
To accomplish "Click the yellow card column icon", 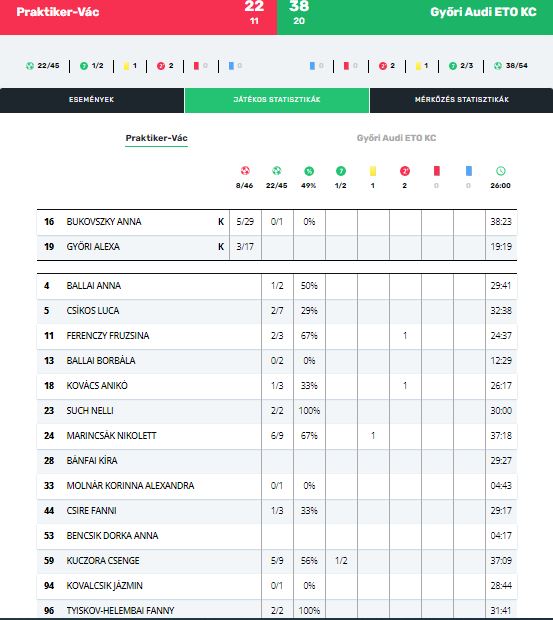I will coord(373,171).
